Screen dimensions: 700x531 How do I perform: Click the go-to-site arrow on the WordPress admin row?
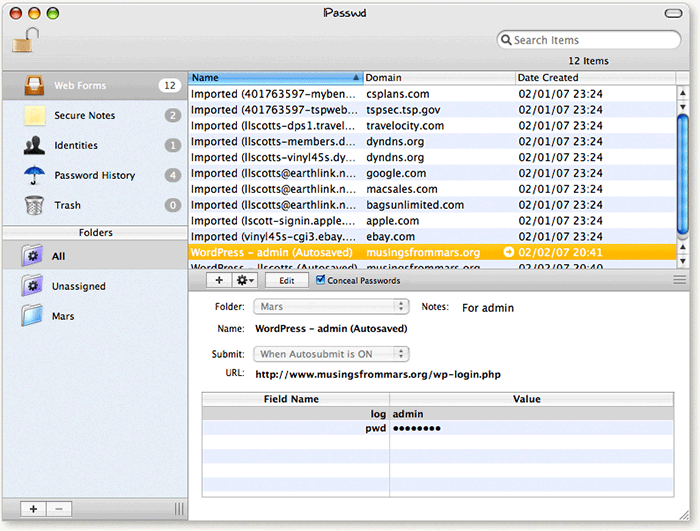pyautogui.click(x=508, y=252)
